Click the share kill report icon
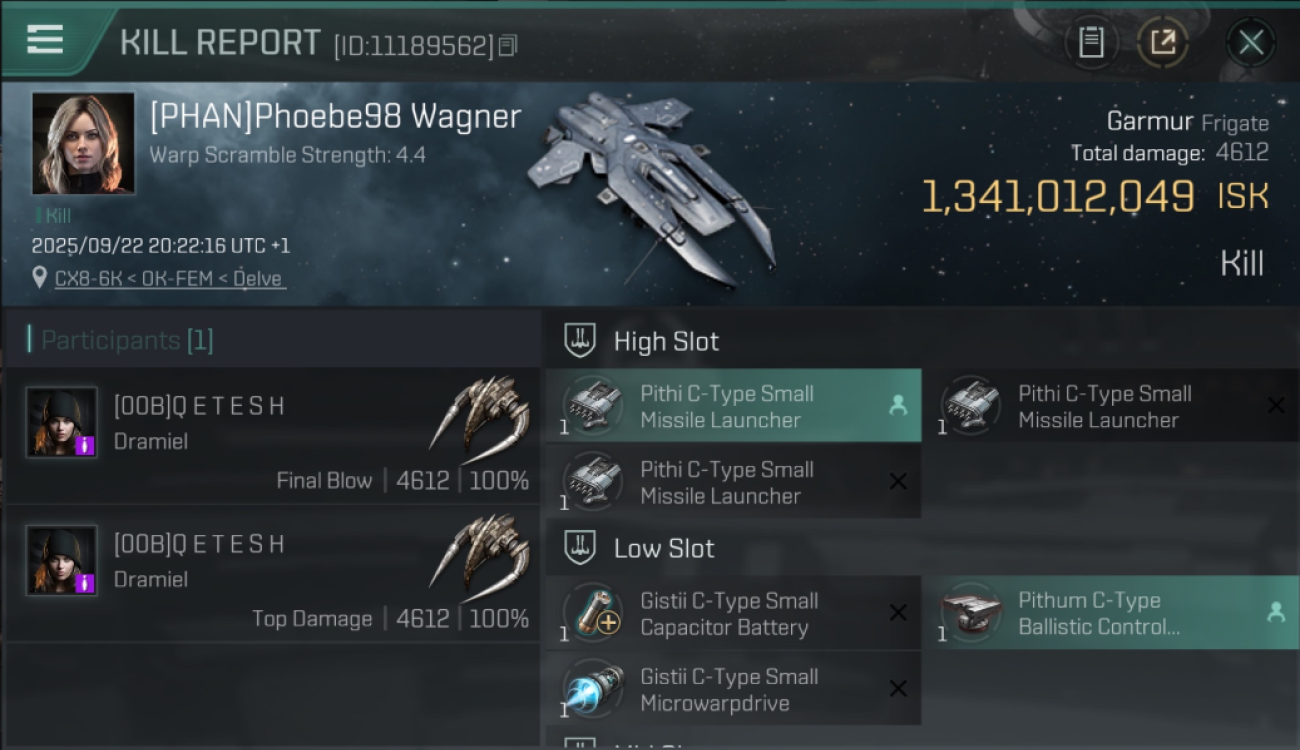The width and height of the screenshot is (1300, 750). click(x=1162, y=42)
